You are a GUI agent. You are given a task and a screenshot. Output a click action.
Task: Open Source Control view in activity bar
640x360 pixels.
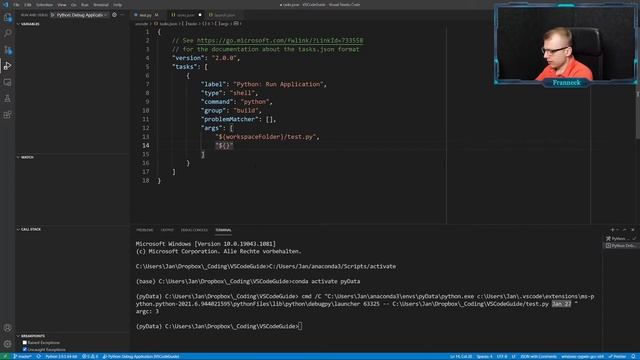7,50
